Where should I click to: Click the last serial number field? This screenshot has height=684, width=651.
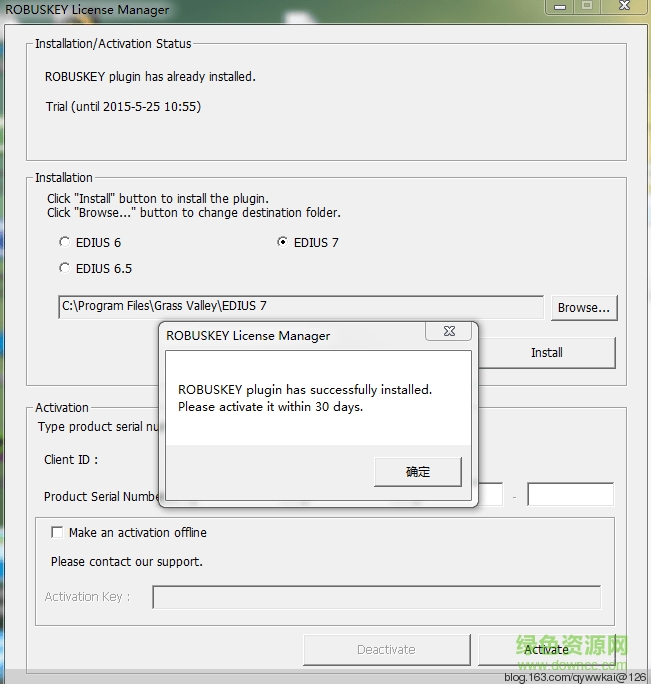click(x=571, y=494)
